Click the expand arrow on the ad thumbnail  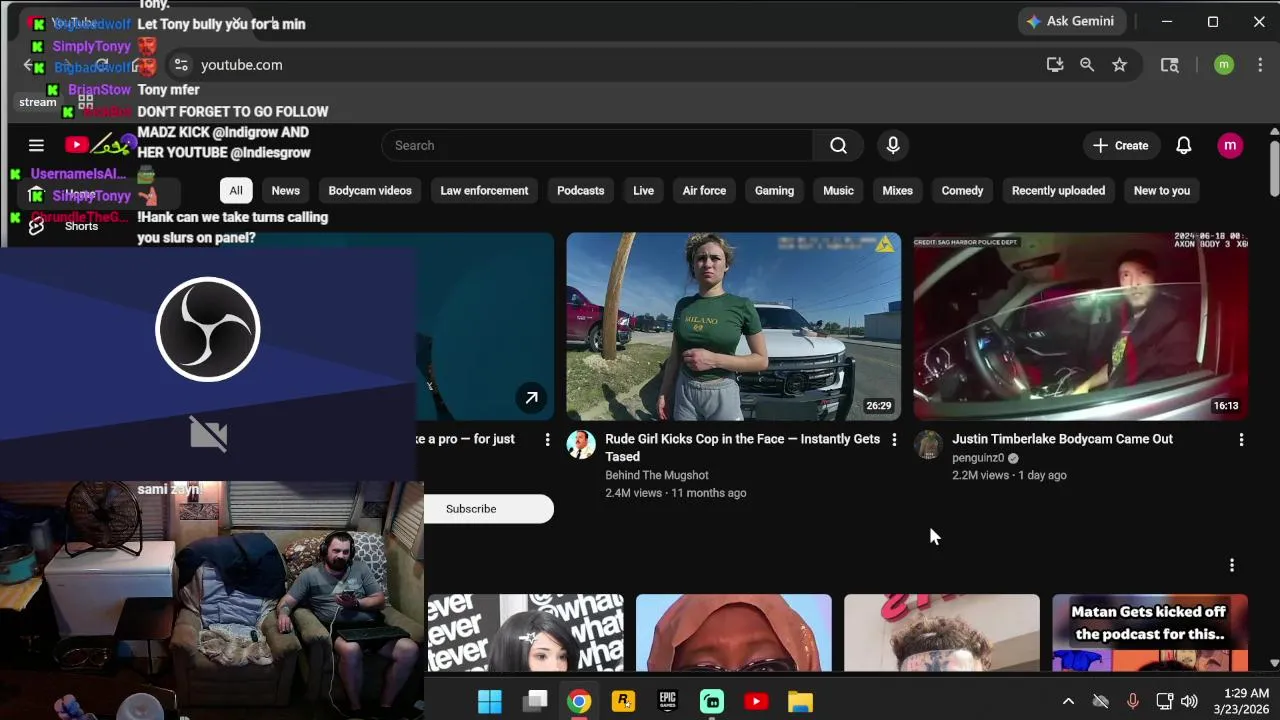click(532, 398)
